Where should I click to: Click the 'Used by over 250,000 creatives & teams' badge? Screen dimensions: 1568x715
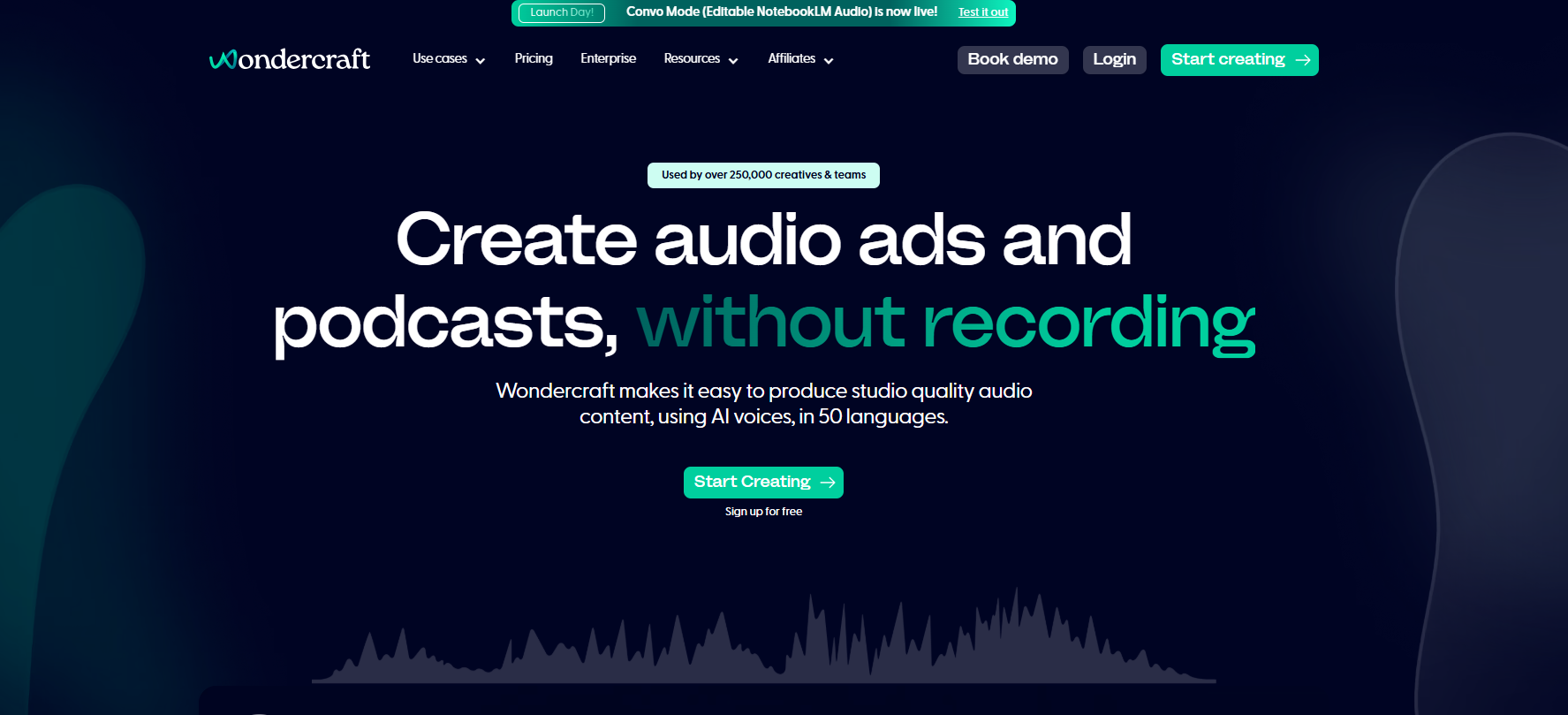point(763,175)
